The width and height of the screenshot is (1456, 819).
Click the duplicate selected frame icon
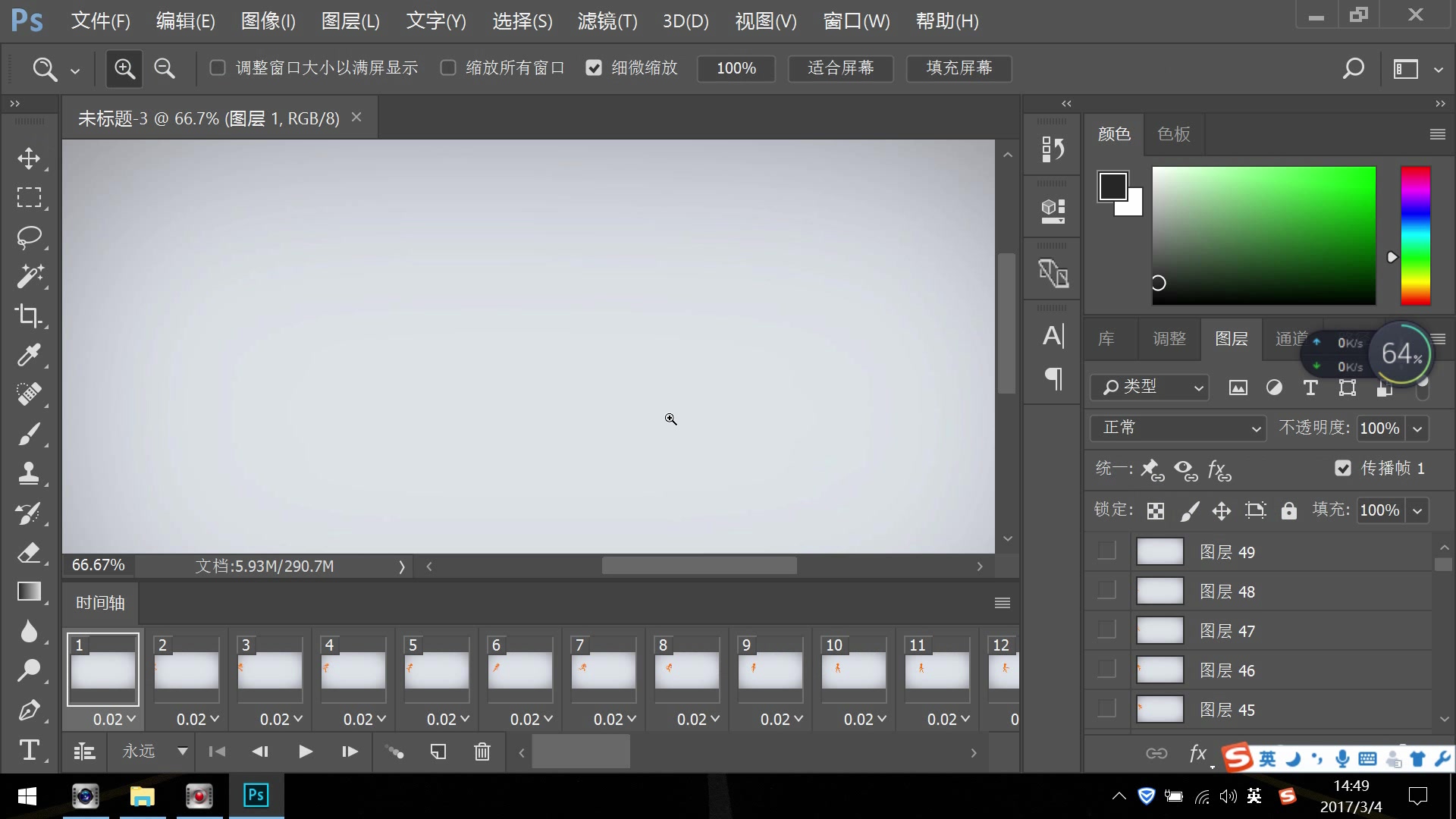(438, 752)
